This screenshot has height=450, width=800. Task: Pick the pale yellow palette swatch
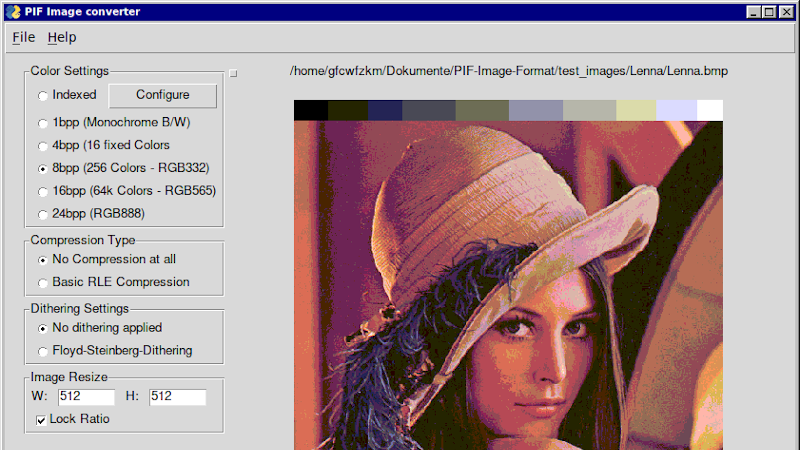[636, 110]
